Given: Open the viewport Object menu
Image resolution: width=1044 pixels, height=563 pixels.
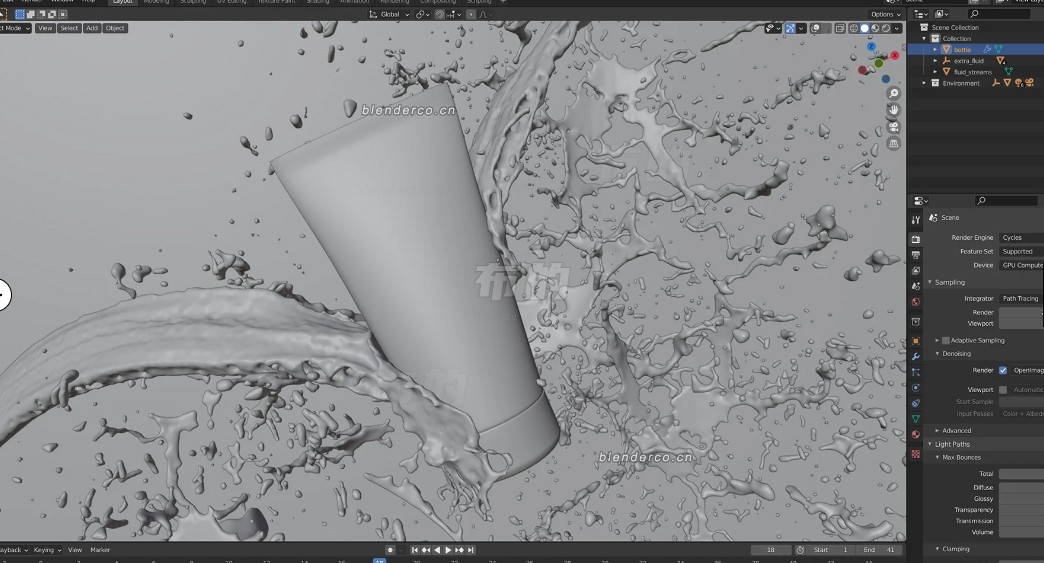Looking at the screenshot, I should coord(115,28).
